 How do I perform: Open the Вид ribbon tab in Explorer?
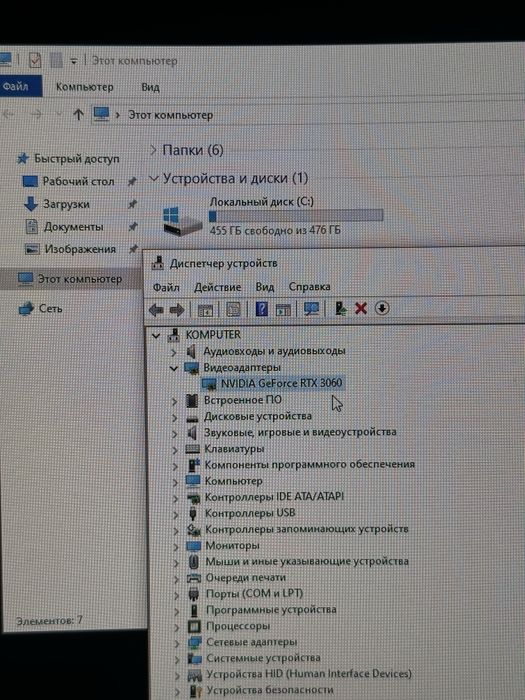[150, 87]
